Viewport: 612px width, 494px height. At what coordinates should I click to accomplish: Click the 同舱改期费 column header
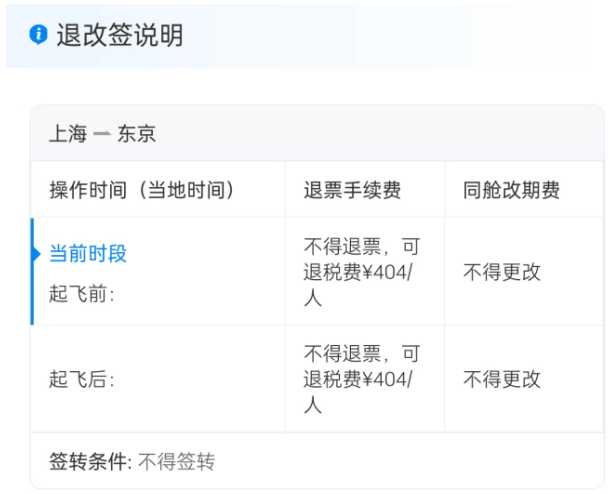coord(512,190)
